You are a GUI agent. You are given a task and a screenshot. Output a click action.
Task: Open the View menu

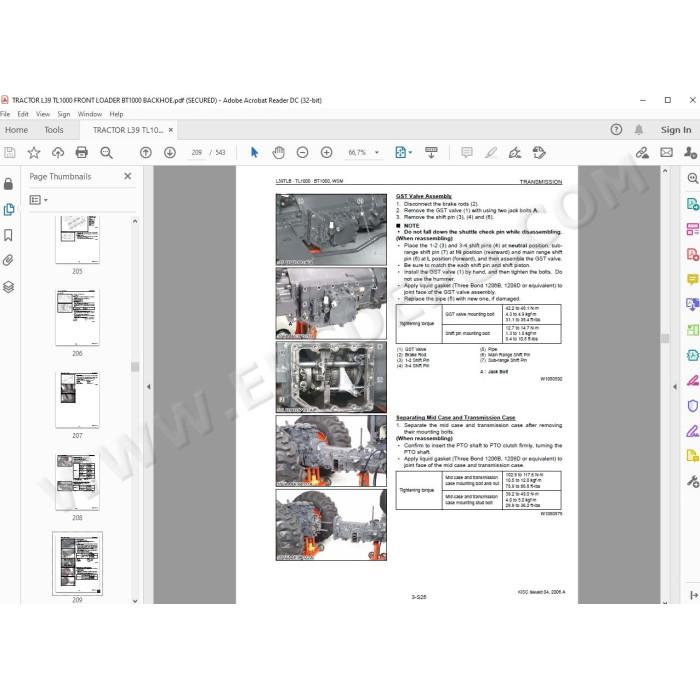pos(43,114)
